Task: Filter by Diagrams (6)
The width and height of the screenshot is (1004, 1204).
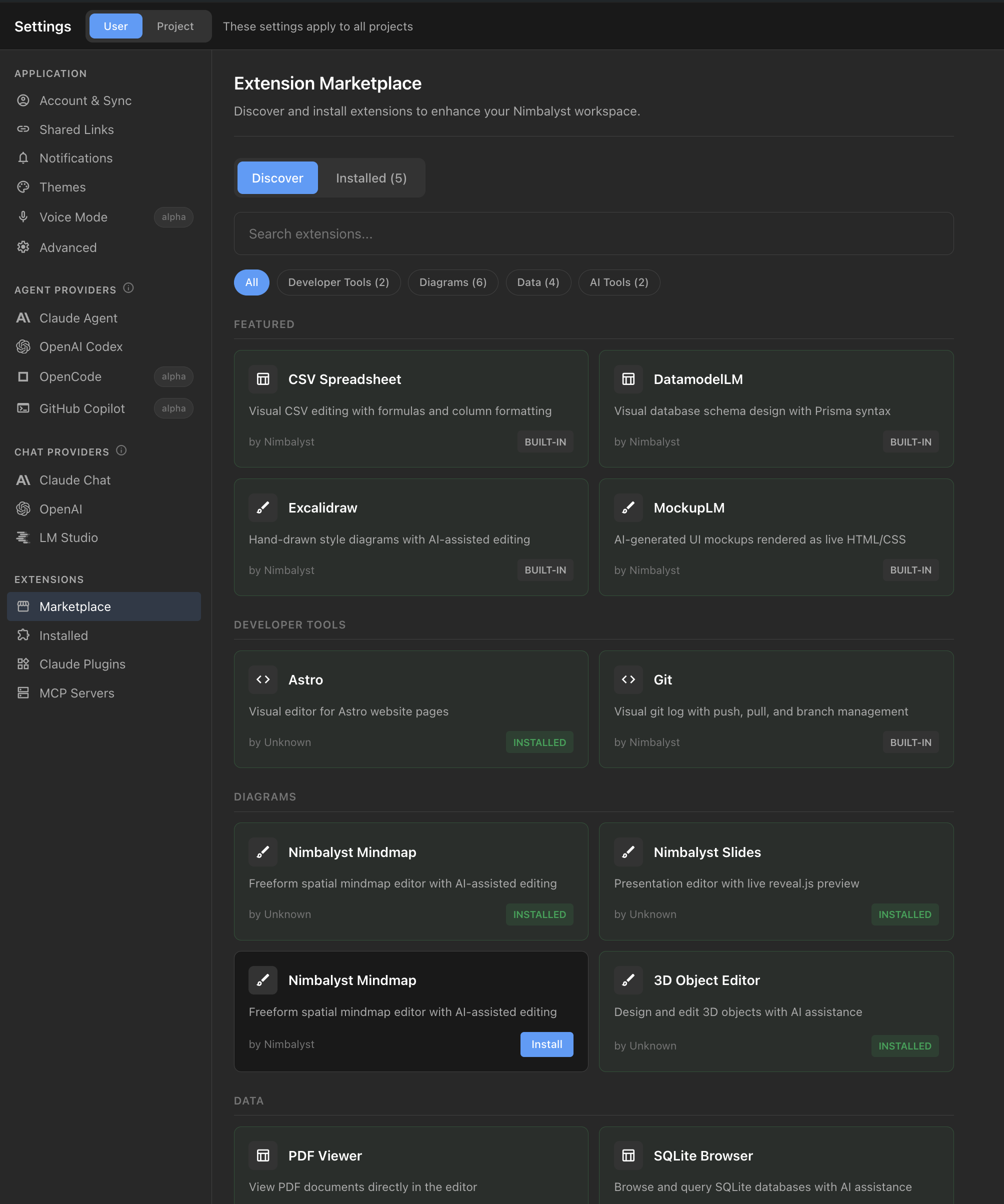Action: pos(453,282)
